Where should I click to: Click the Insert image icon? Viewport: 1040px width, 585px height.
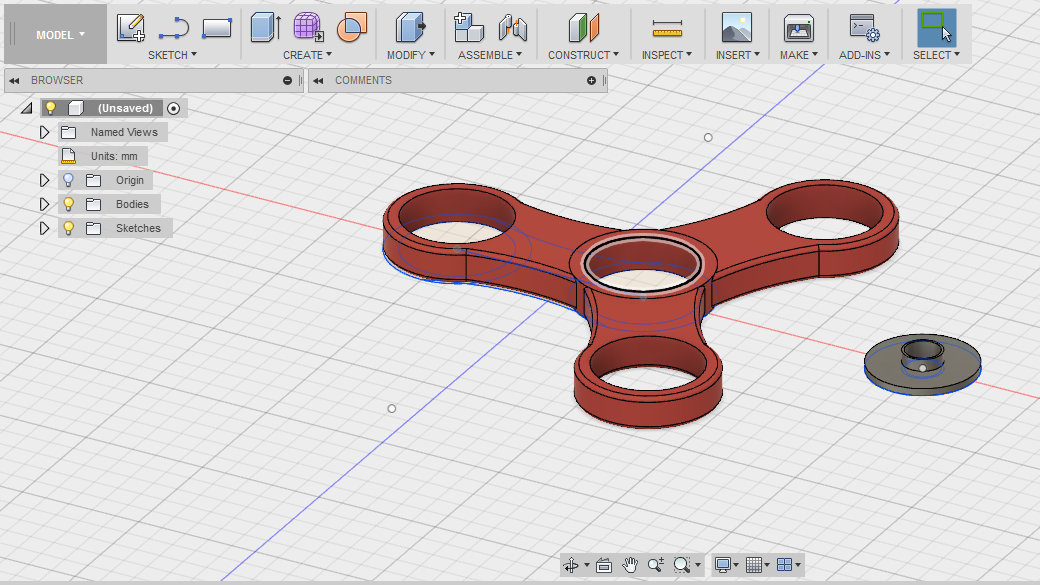coord(737,28)
